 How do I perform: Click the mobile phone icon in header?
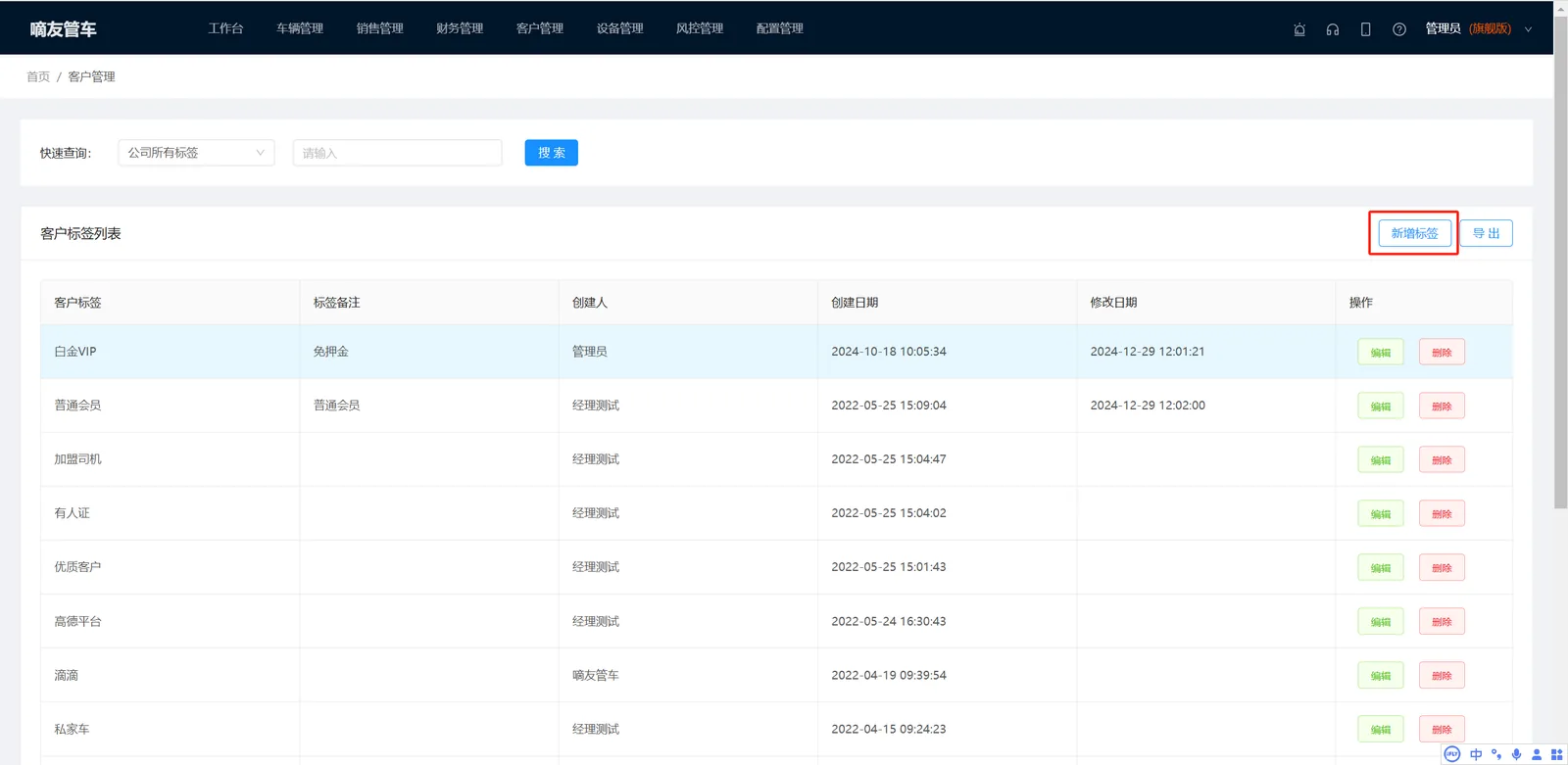[x=1365, y=29]
